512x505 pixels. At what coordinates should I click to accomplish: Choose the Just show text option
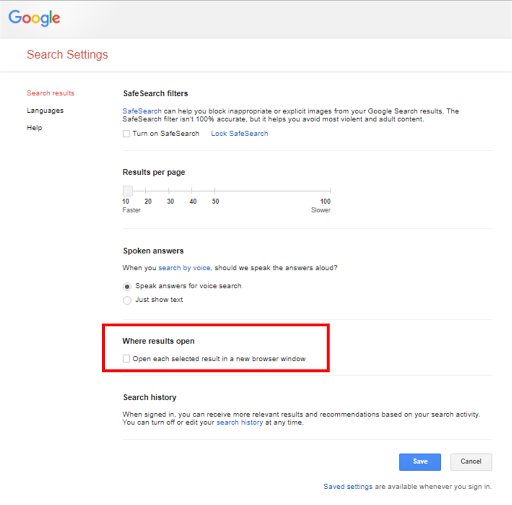coord(127,300)
